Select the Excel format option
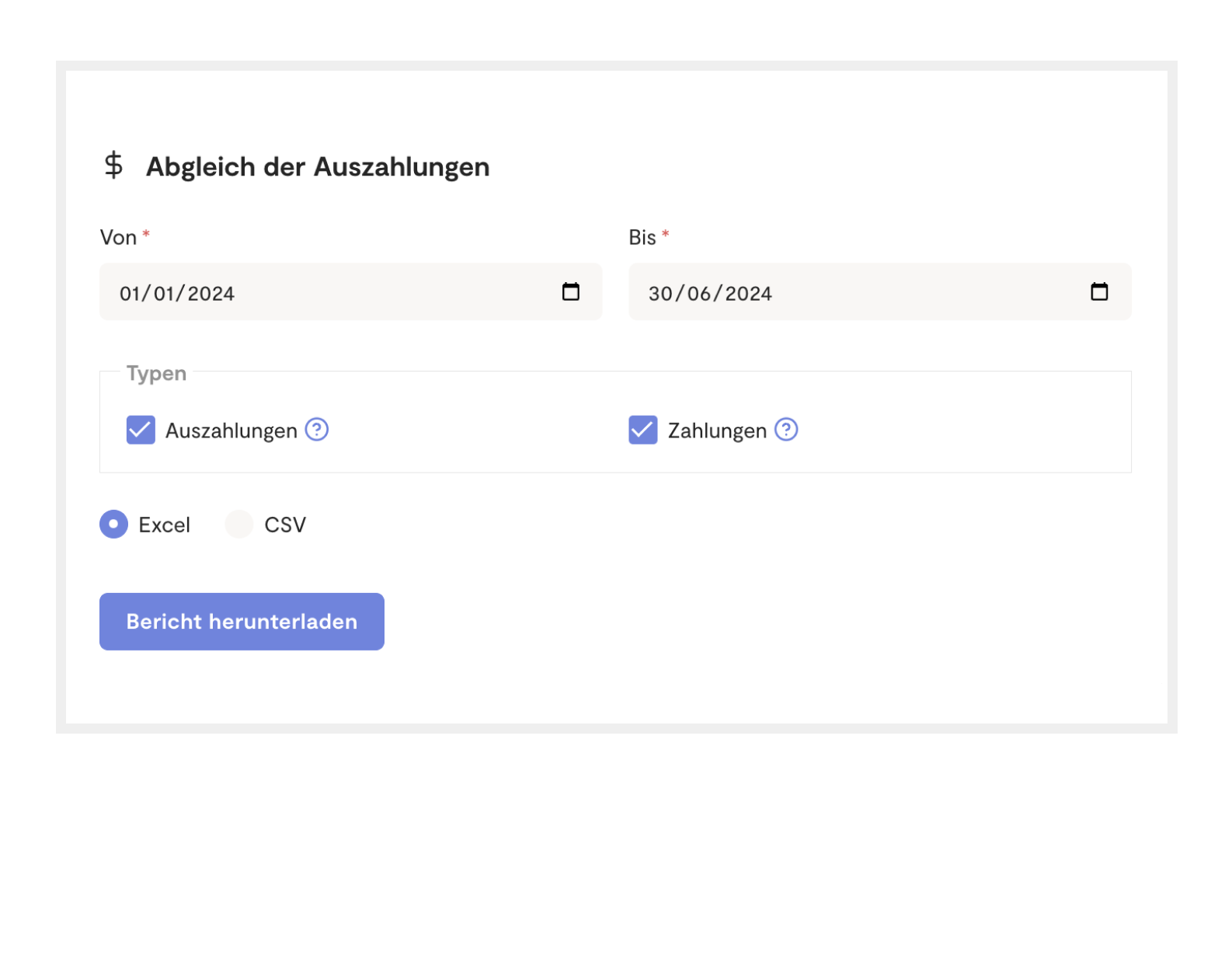Image resolution: width=1232 pixels, height=959 pixels. [113, 525]
